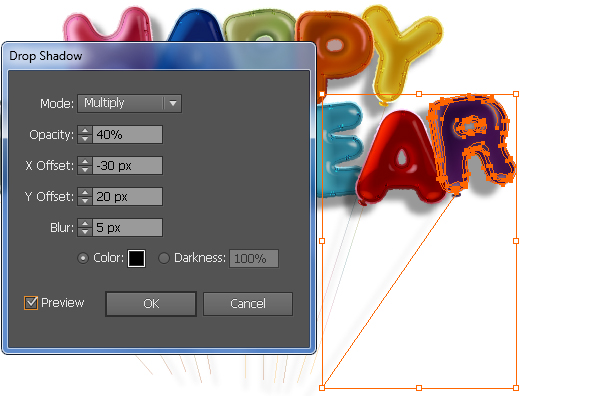
Task: Decrease Y Offset using the down arrow
Action: tap(85, 201)
